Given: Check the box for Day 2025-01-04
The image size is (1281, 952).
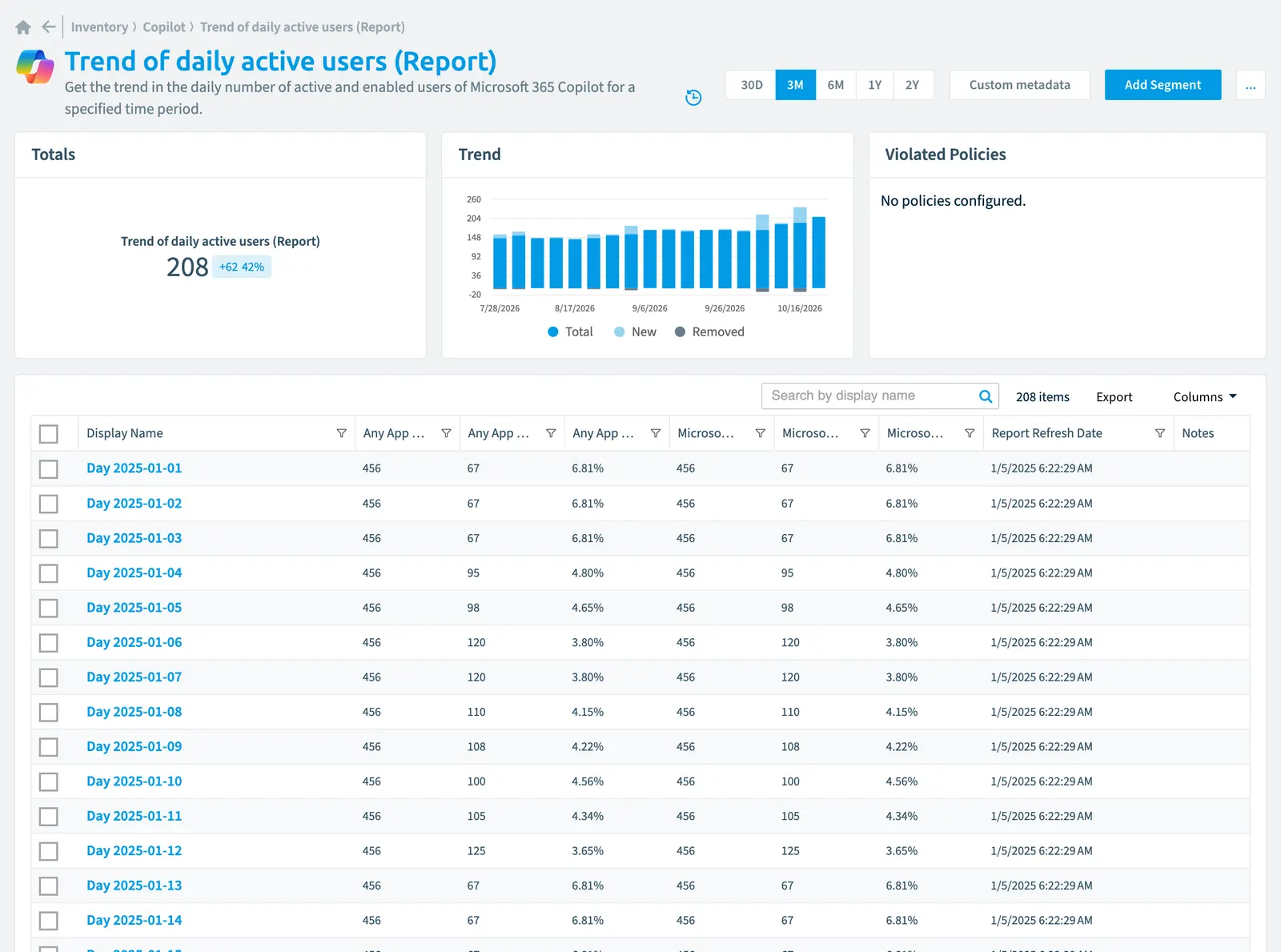Looking at the screenshot, I should (x=49, y=573).
